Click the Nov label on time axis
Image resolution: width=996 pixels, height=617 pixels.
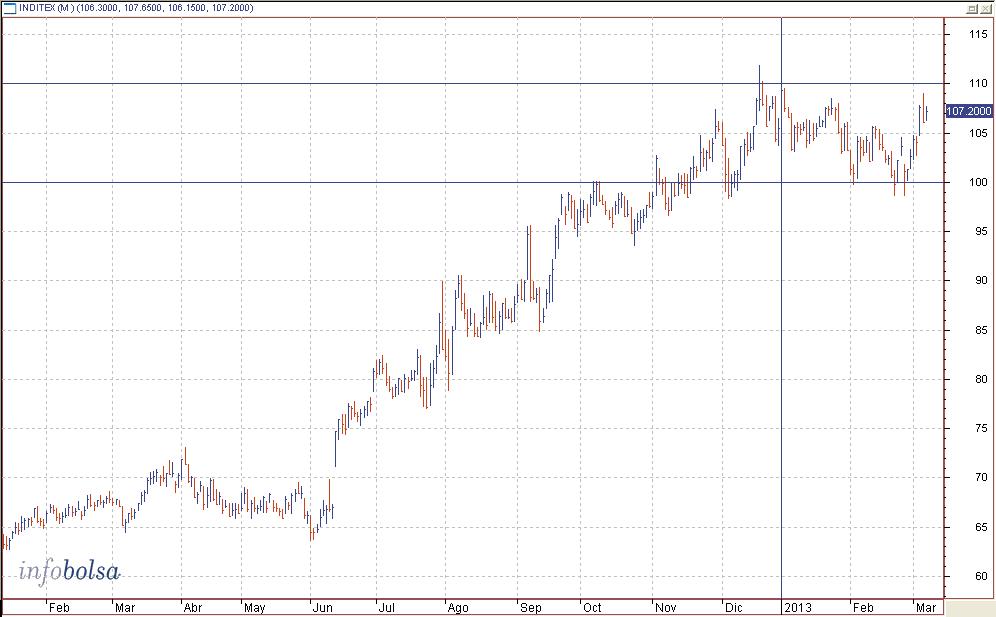coord(666,607)
